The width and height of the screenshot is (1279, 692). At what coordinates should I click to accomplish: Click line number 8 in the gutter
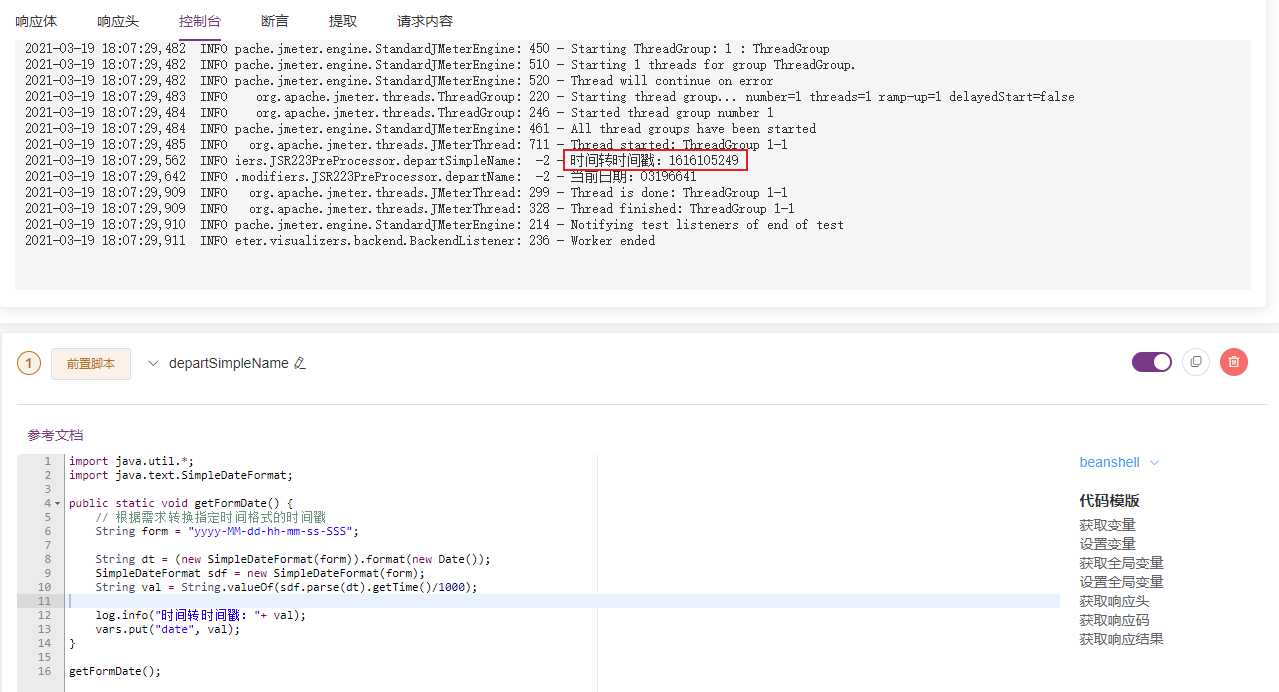click(x=47, y=559)
